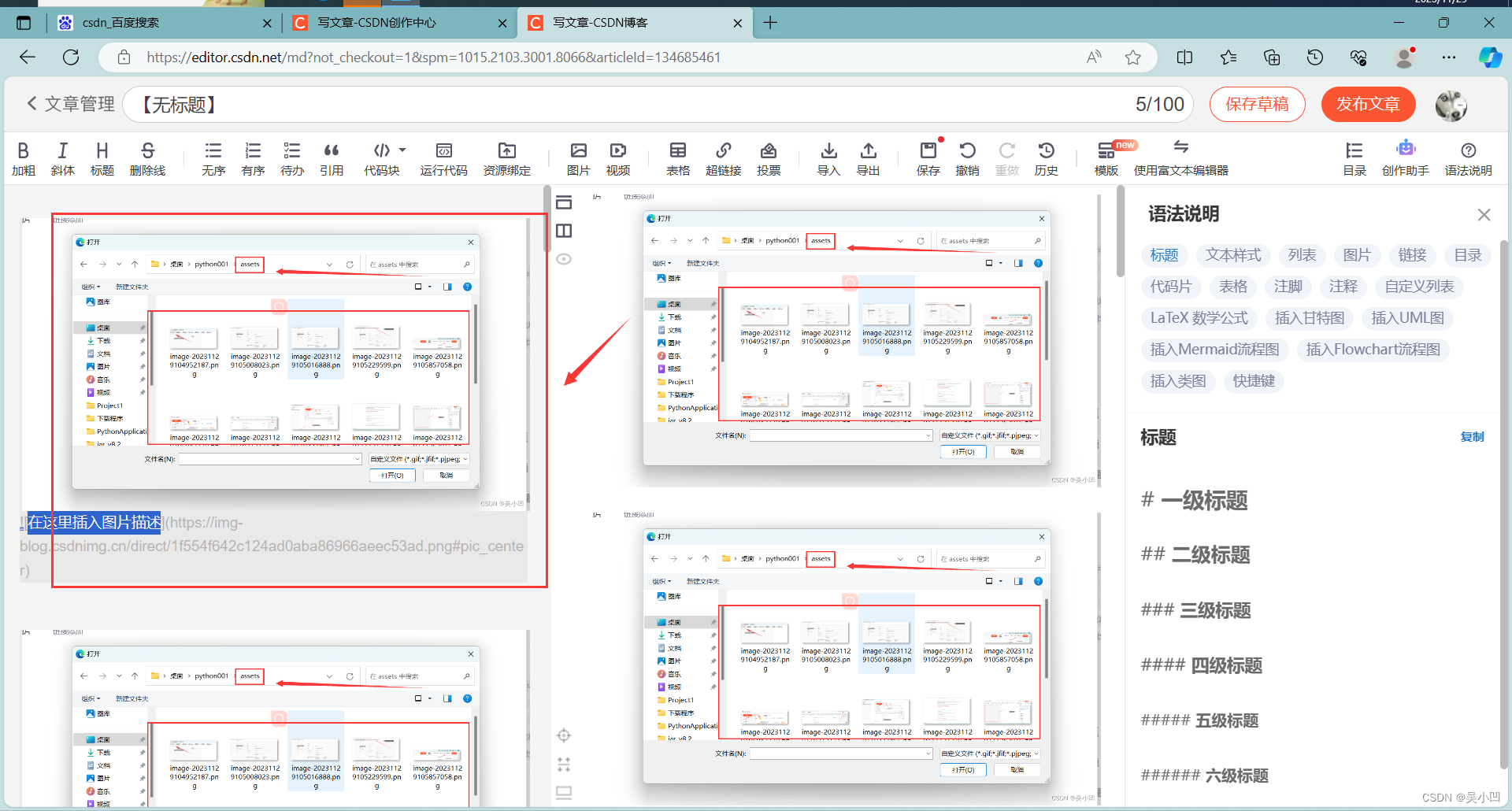The height and width of the screenshot is (811, 1512).
Task: Insert a poll (投票)
Action: tap(769, 158)
